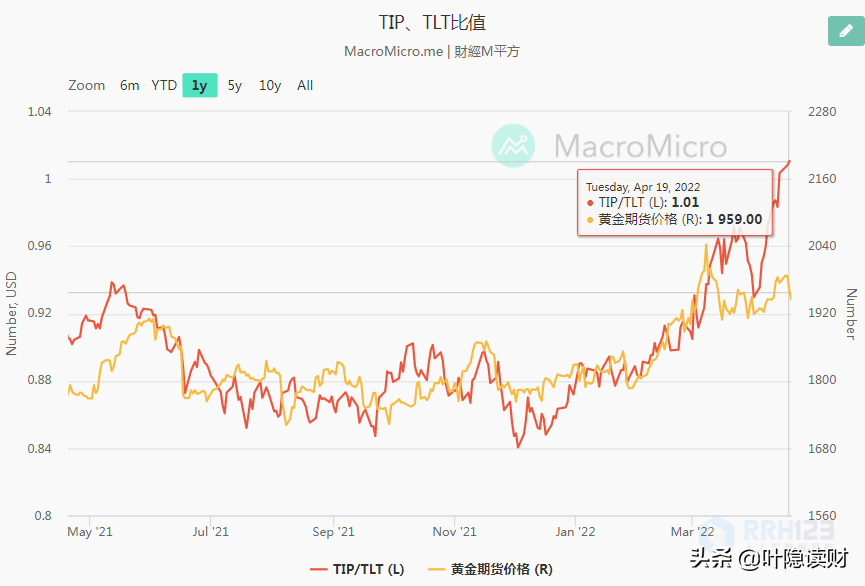This screenshot has height=586, width=865.
Task: Click the Jul '21 x-axis label
Action: pyautogui.click(x=210, y=532)
